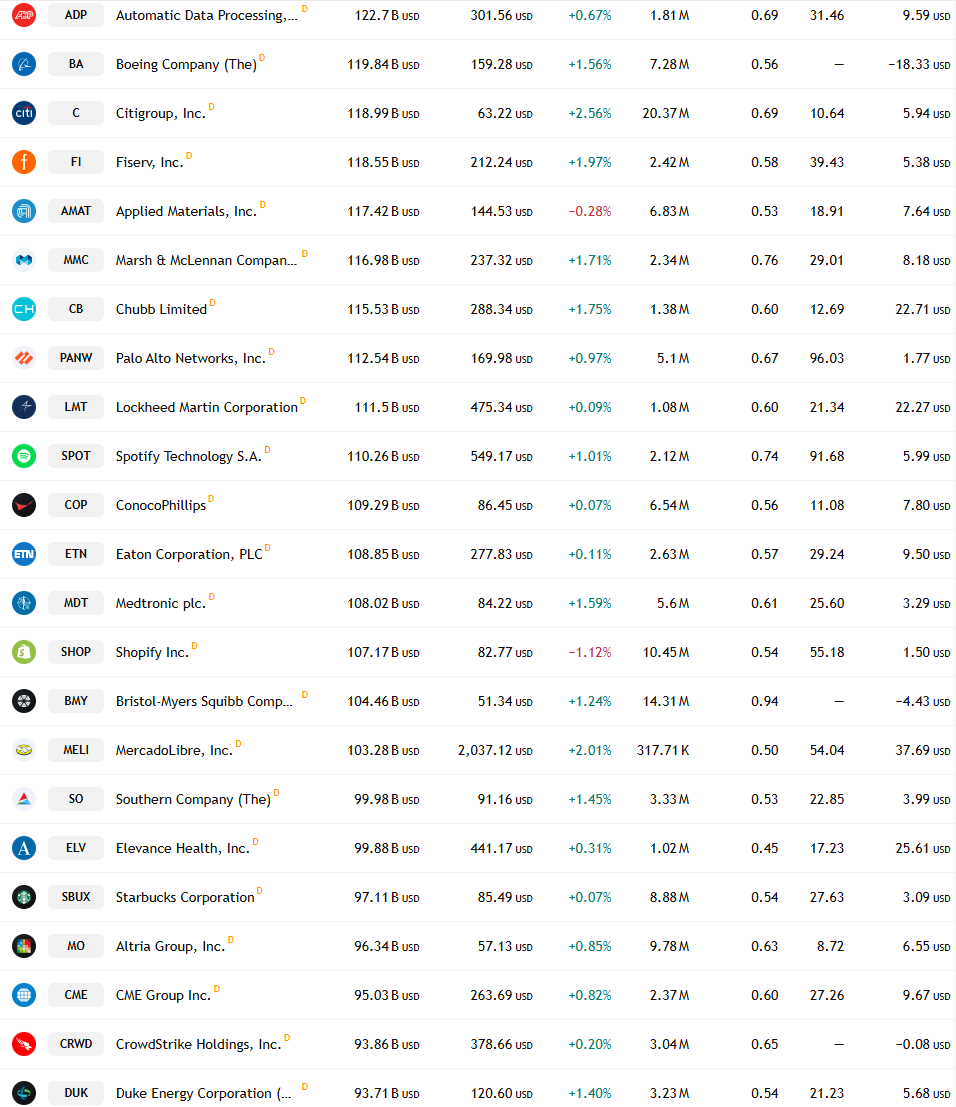Viewport: 956px width, 1107px height.
Task: Click the Eaton ETN logo icon
Action: 24,554
